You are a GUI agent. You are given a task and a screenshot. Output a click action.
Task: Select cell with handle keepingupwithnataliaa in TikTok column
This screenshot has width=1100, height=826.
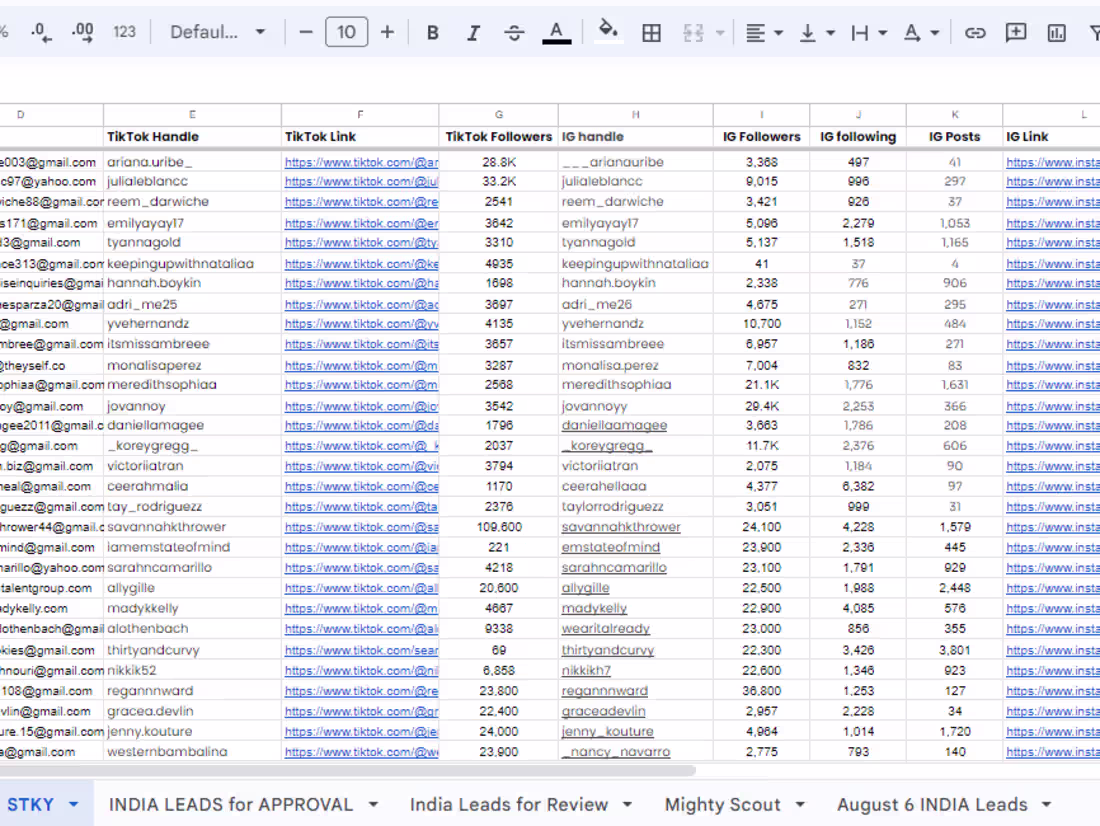[192, 264]
